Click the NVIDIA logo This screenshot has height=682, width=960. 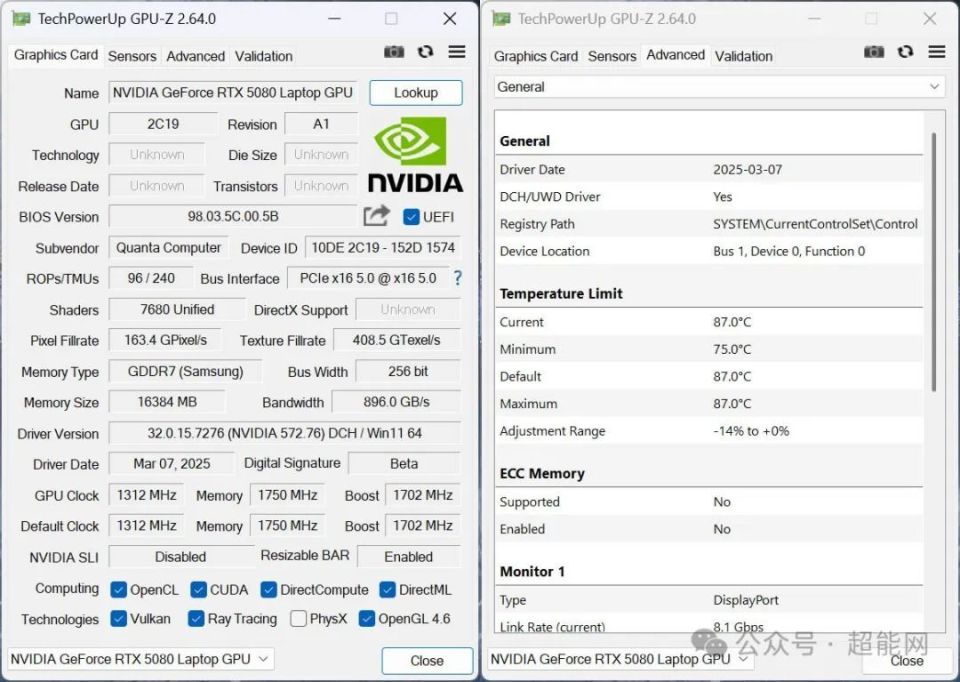(x=415, y=154)
